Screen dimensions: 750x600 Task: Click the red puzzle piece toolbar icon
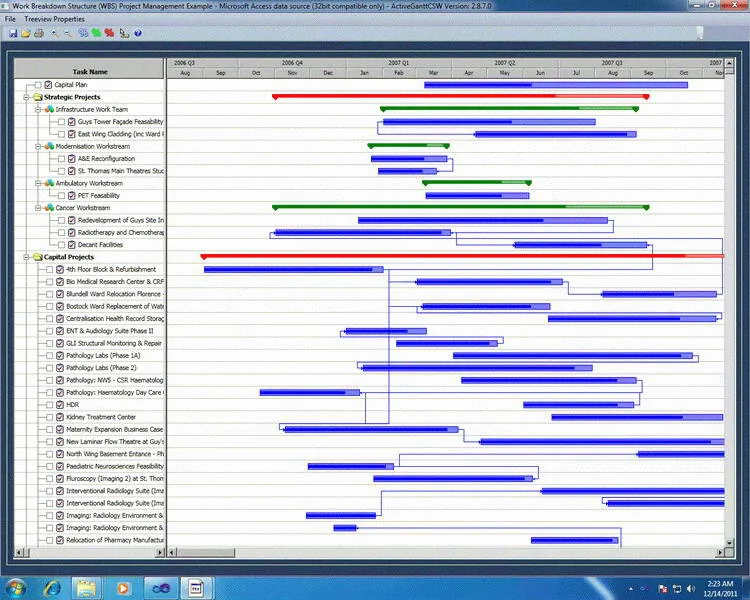coord(110,33)
